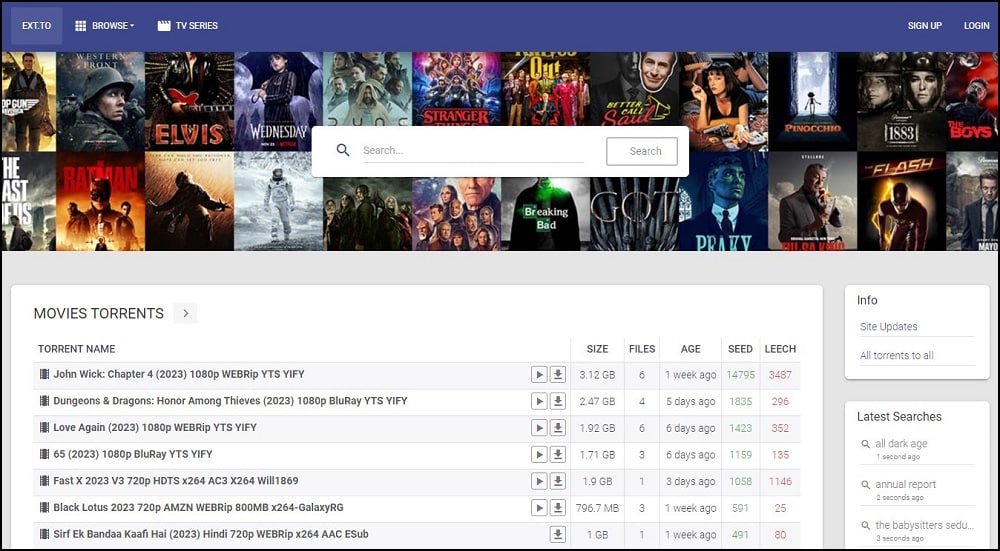Open Love Again (2023) torrent page
The height and width of the screenshot is (551, 1000).
click(x=155, y=427)
